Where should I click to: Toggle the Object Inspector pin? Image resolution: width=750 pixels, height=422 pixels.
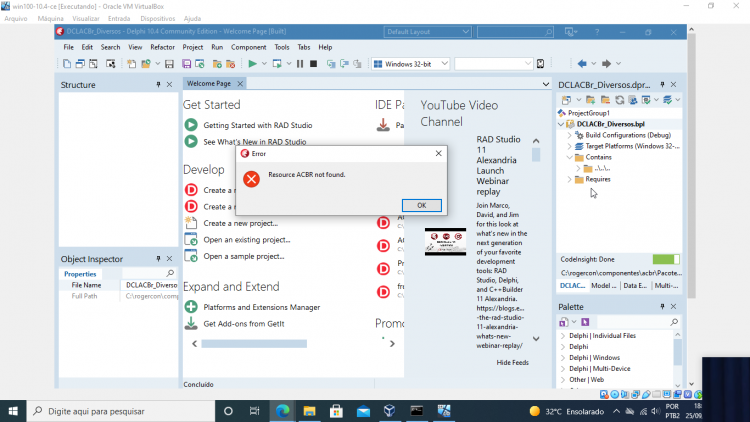pos(158,259)
